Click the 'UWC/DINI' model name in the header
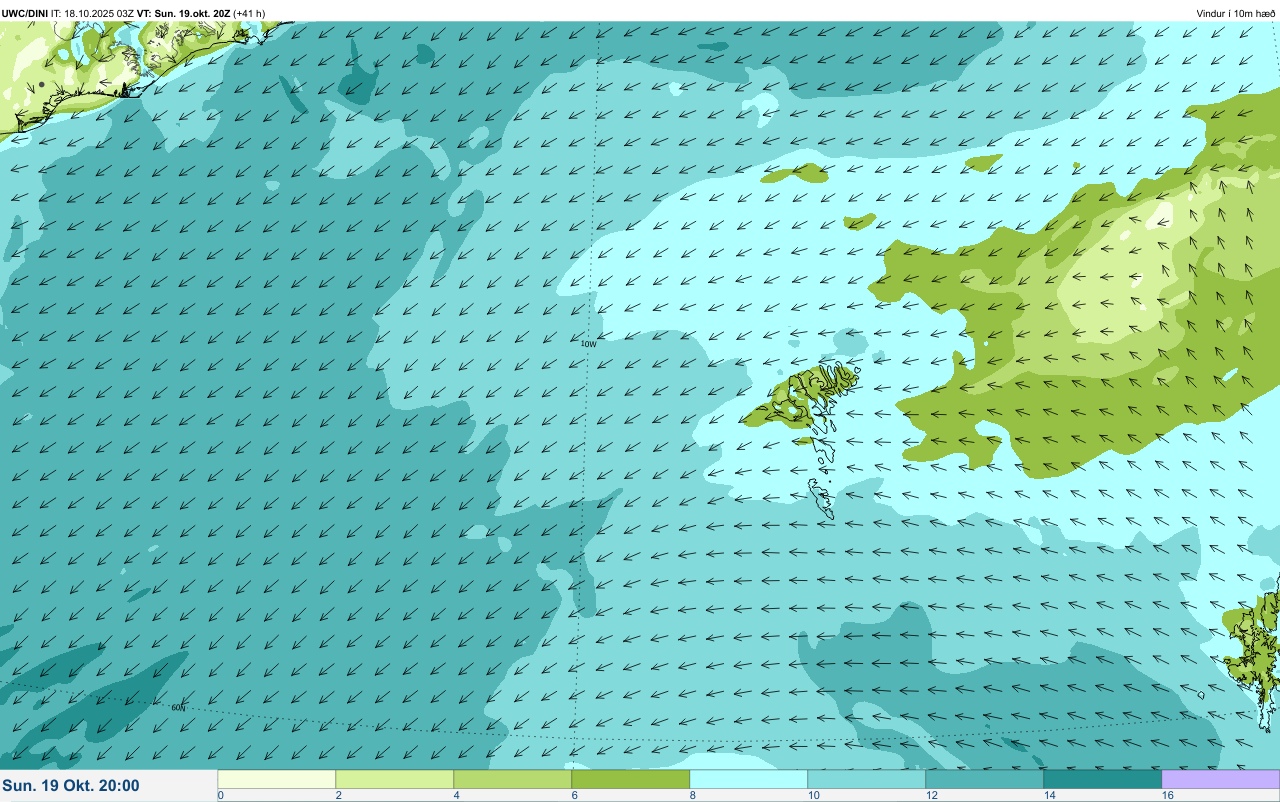 (25, 13)
